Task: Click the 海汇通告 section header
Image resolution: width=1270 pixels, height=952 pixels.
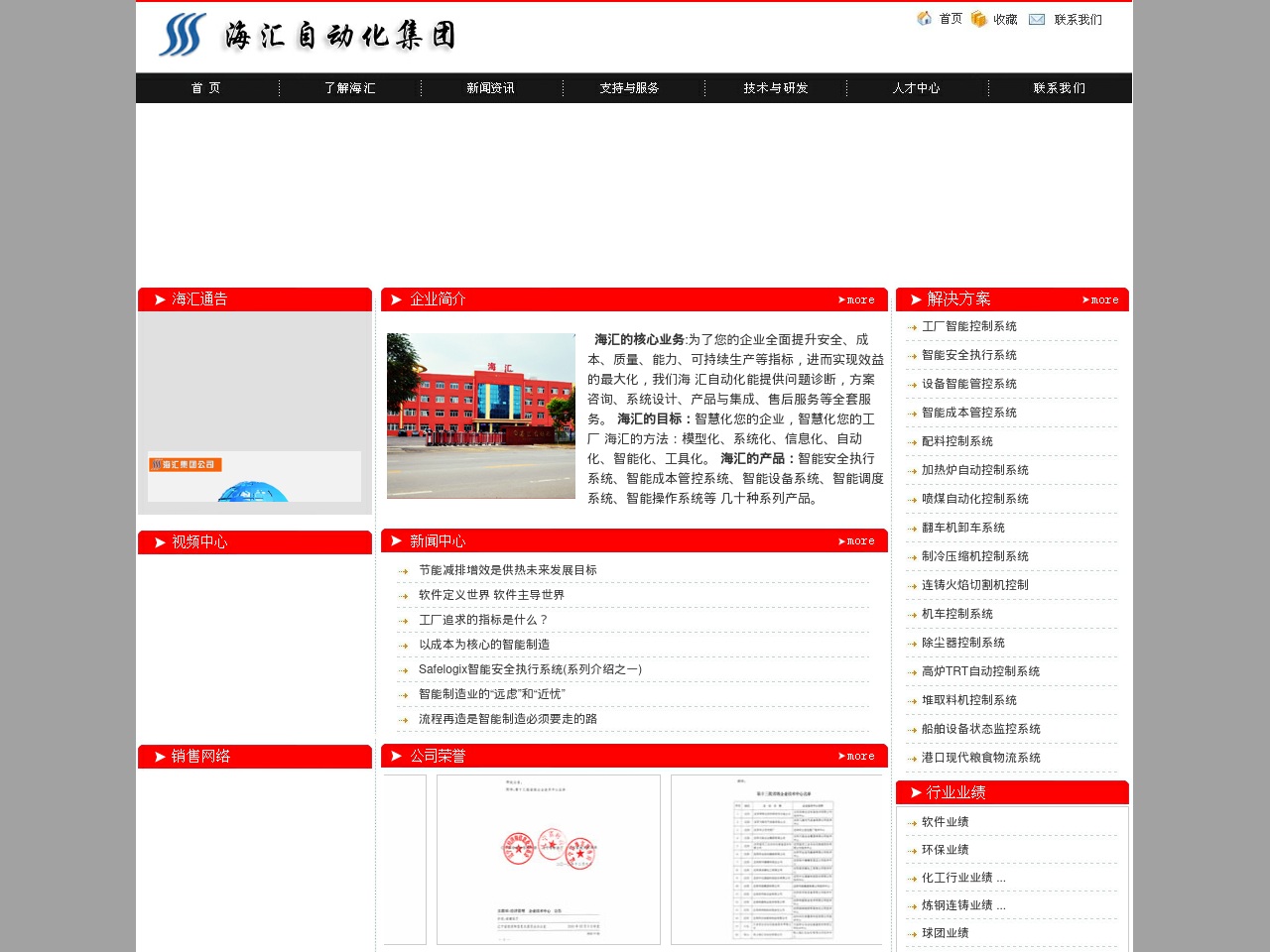Action: click(x=255, y=299)
